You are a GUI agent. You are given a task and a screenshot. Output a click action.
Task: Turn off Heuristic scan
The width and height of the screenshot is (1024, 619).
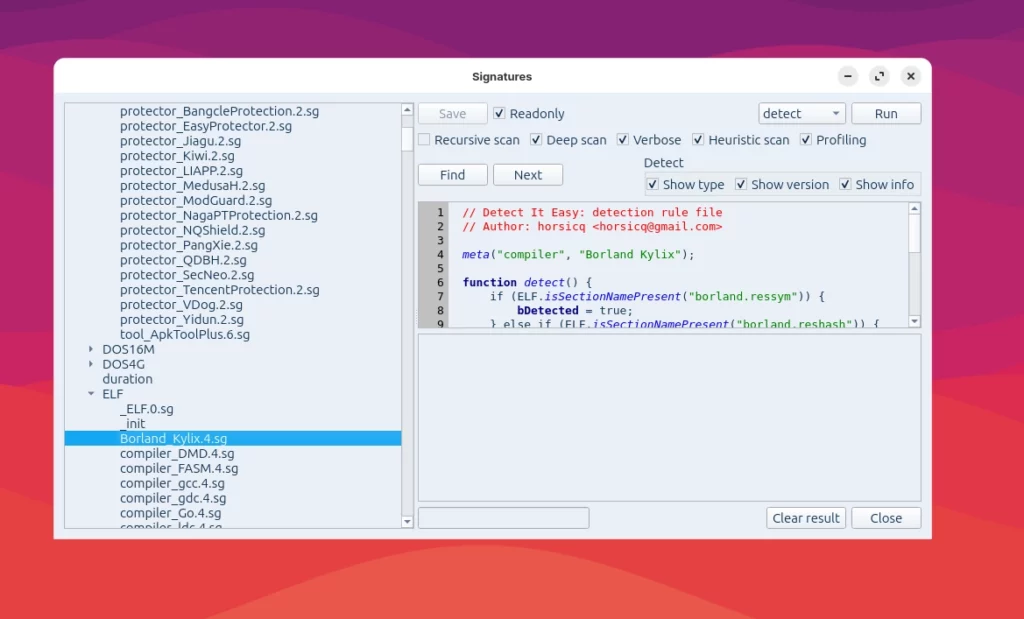point(699,140)
